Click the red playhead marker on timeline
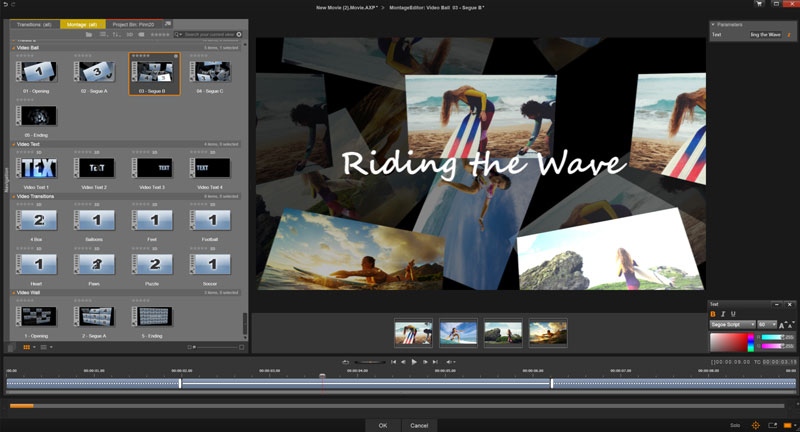 tap(322, 376)
